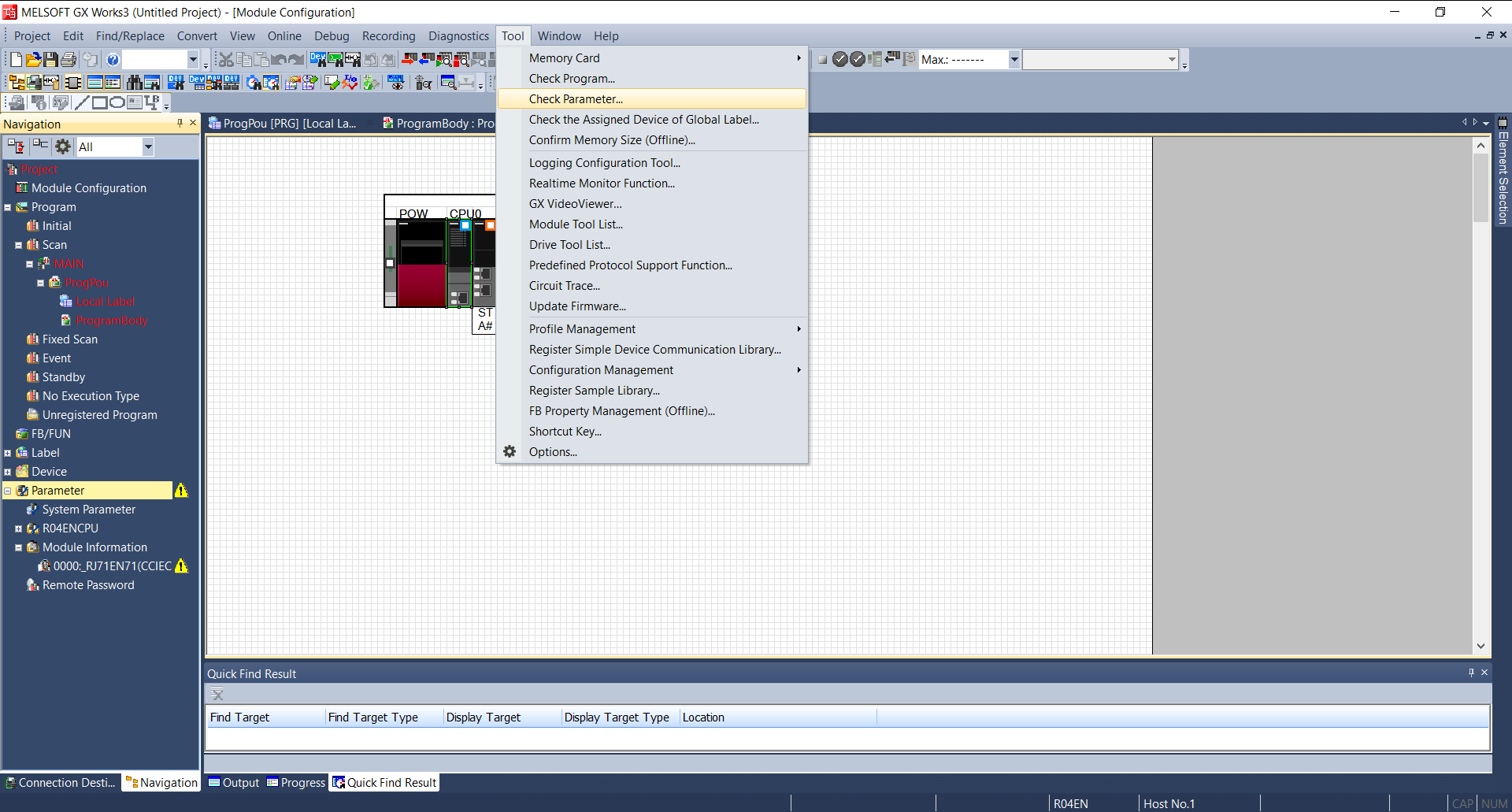
Task: Open the Max.: ------- dropdown
Action: tap(1014, 59)
